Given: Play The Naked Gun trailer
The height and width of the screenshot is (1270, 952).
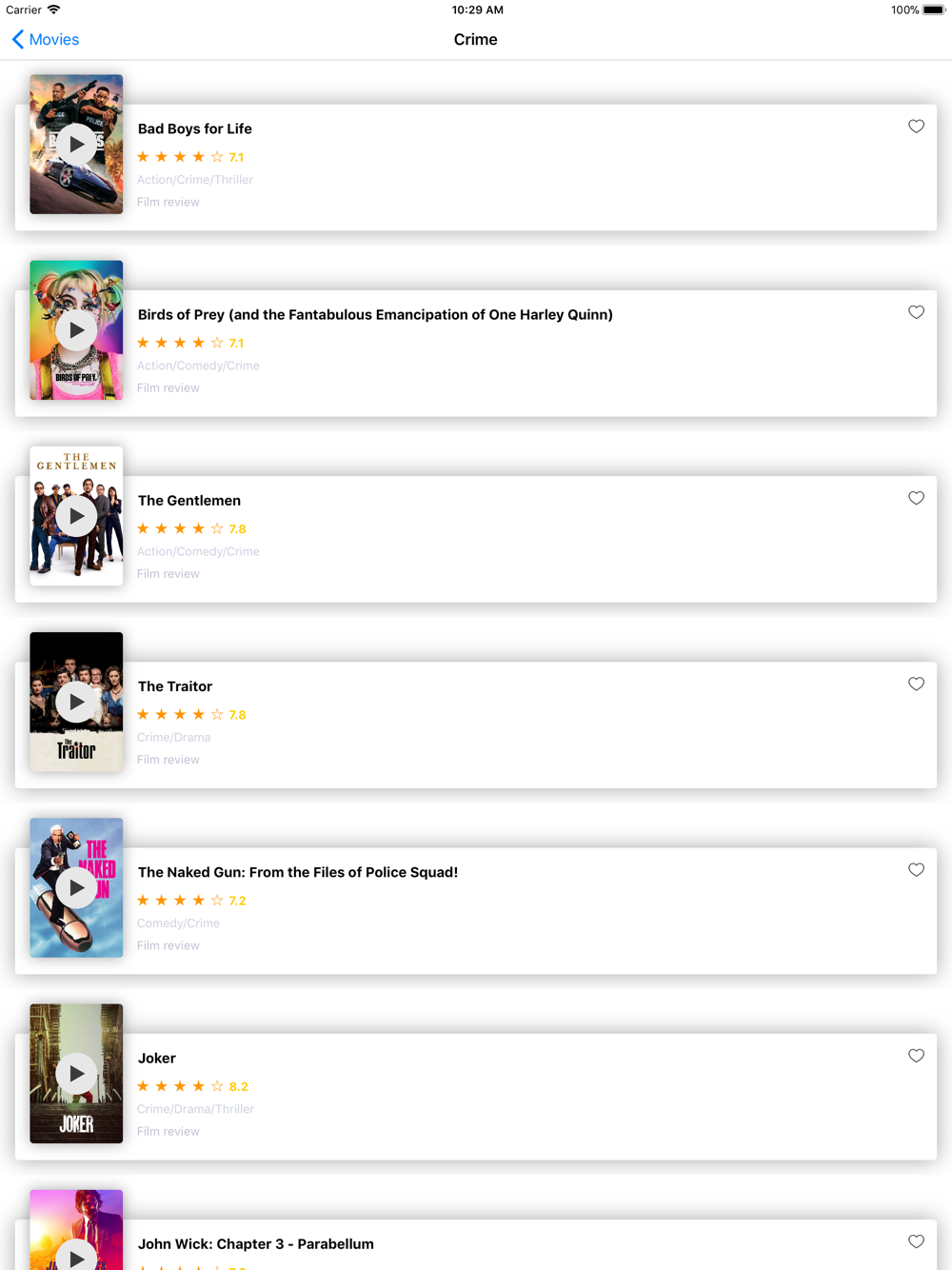Looking at the screenshot, I should pos(76,887).
